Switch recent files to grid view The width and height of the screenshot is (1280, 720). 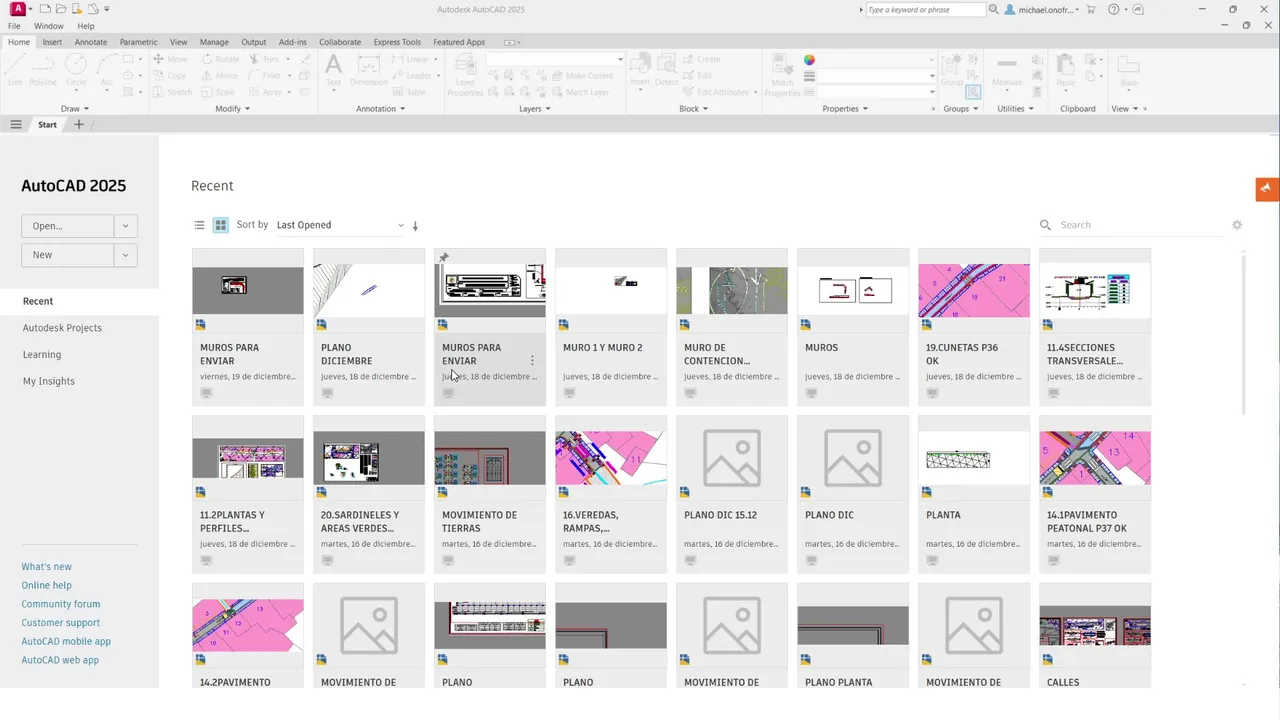click(221, 226)
